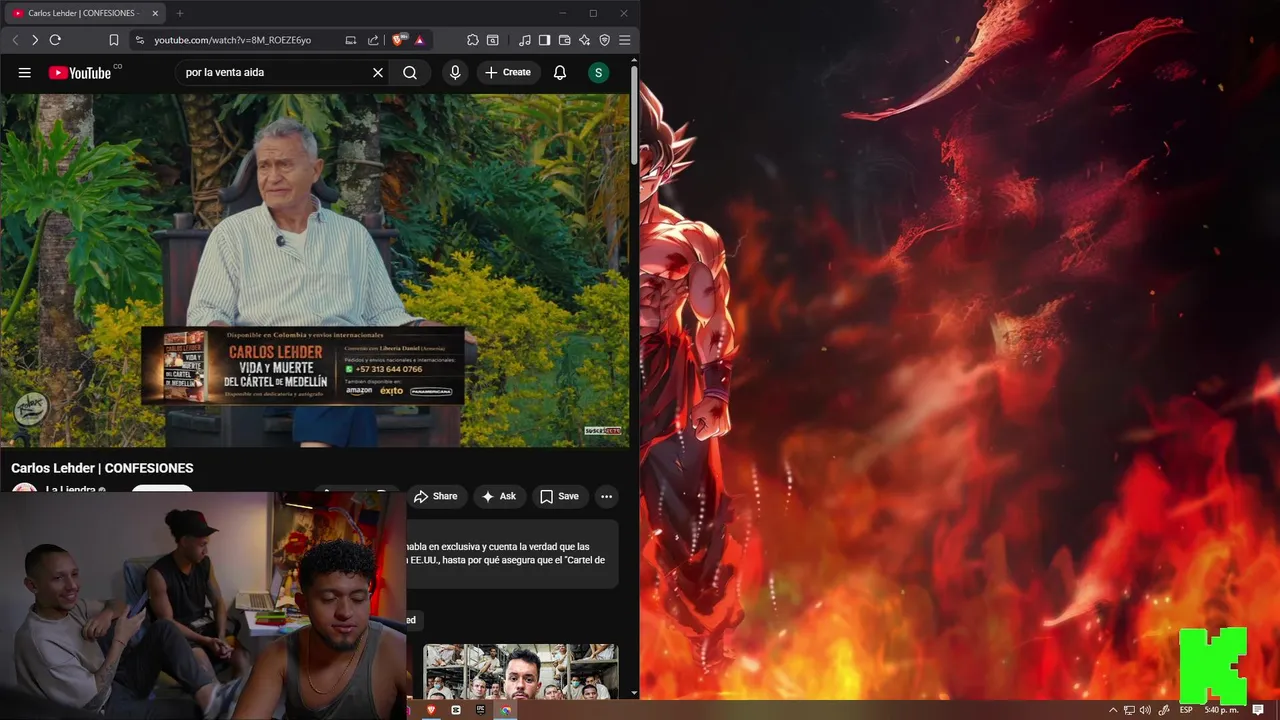This screenshot has height=720, width=1280.
Task: Run the search with the magnifier button
Action: coord(410,72)
